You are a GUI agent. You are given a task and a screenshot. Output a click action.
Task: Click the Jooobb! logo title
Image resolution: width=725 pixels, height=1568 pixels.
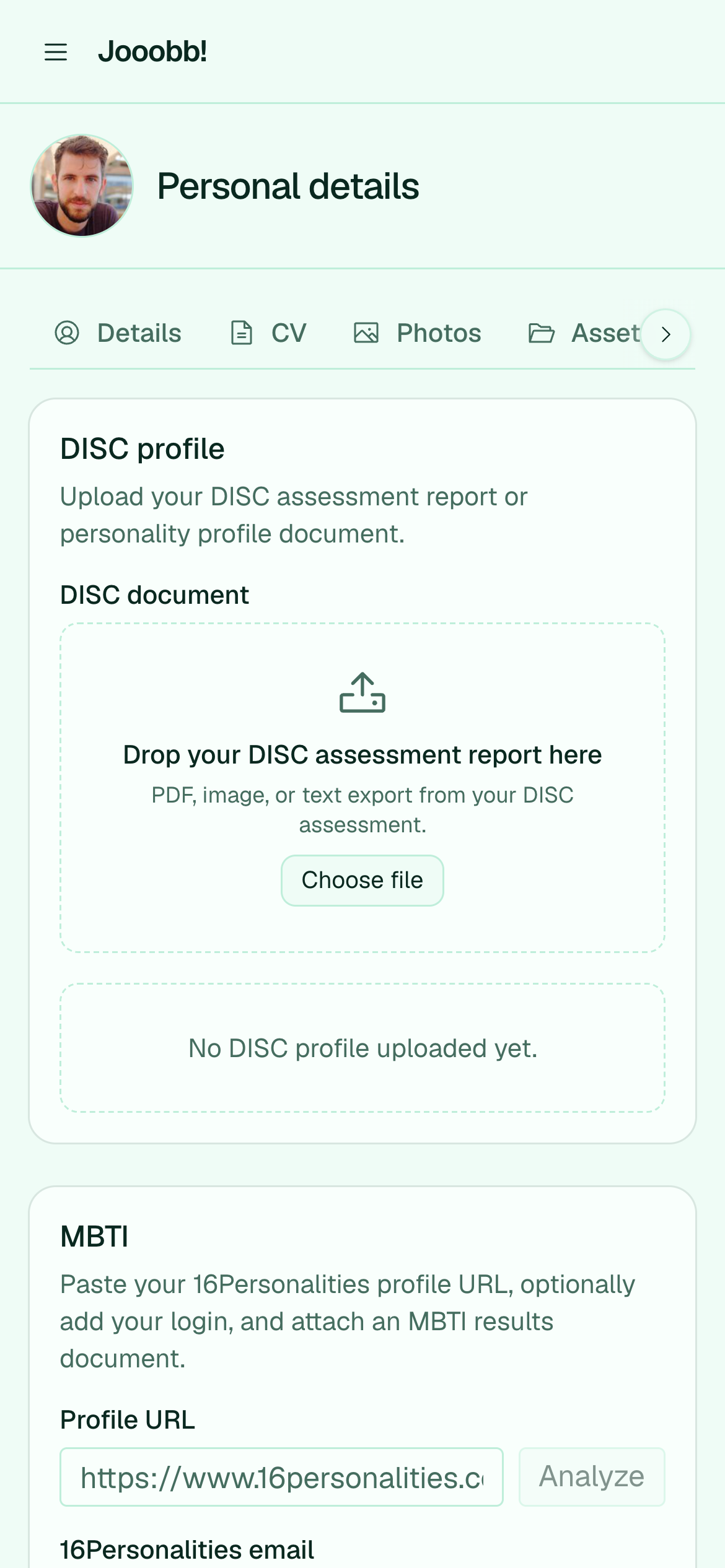(x=152, y=51)
